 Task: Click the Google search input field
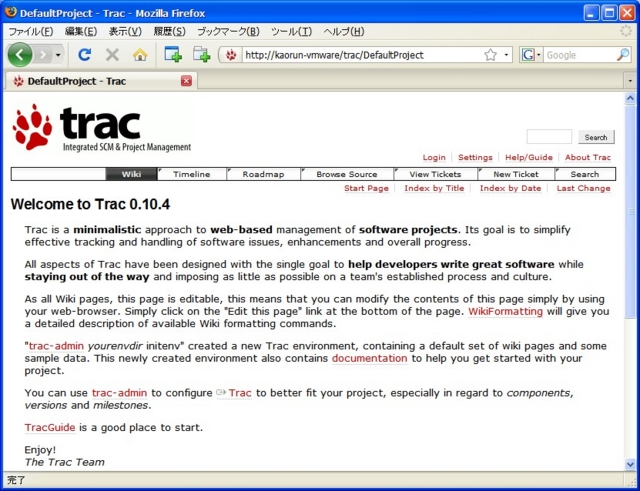[x=579, y=55]
